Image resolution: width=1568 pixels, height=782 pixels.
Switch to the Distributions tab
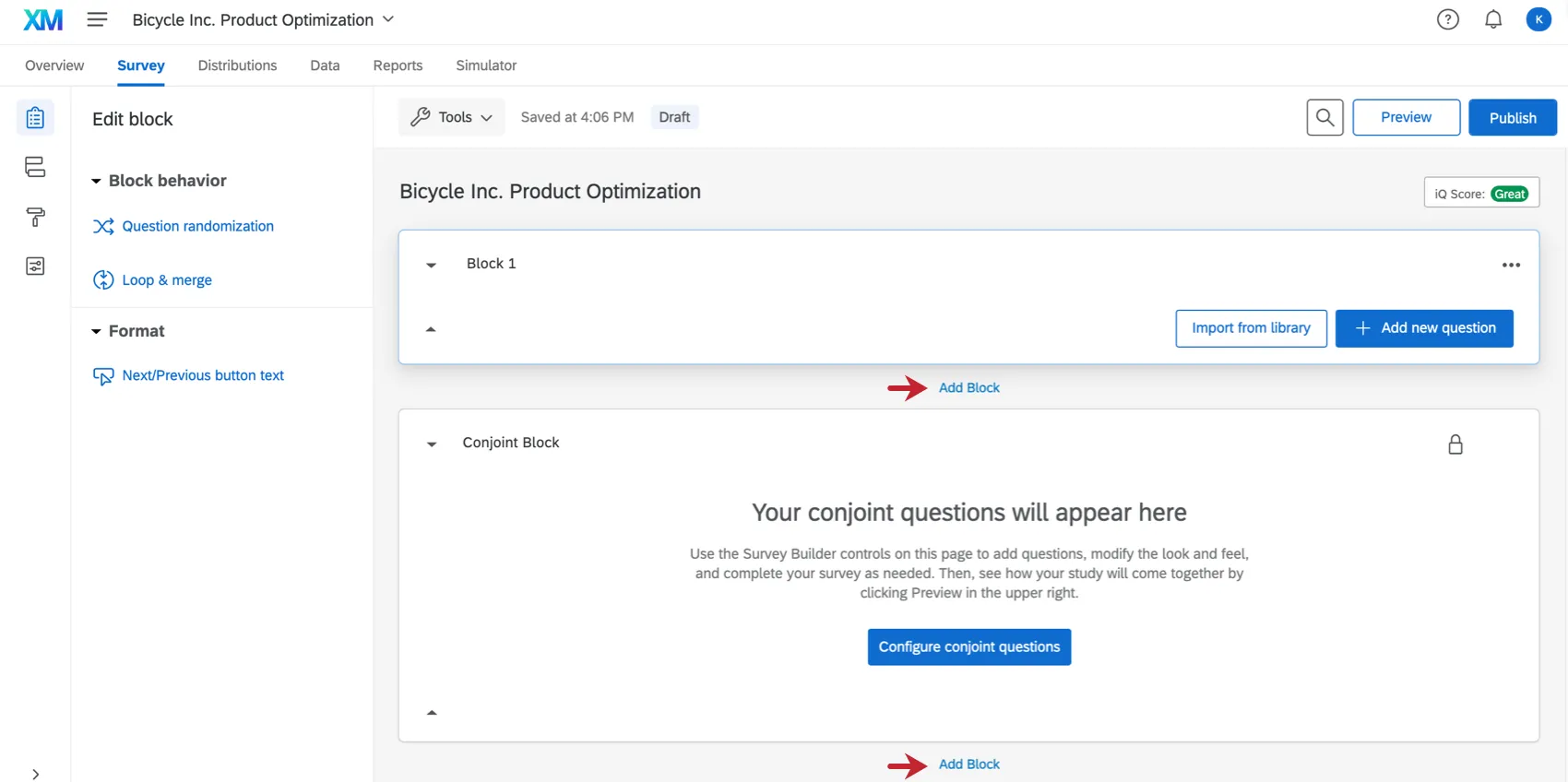(237, 65)
